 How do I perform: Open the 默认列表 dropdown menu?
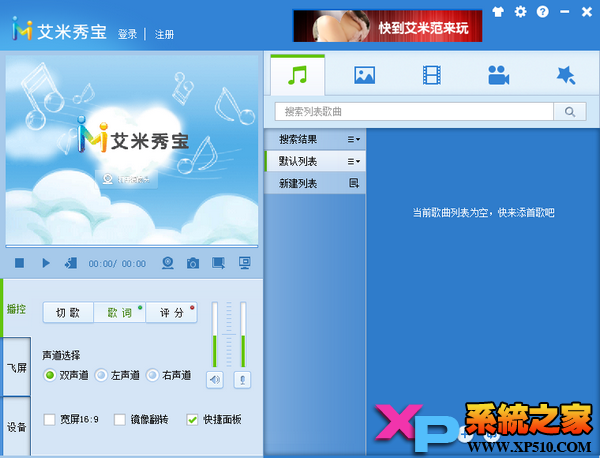pos(354,161)
